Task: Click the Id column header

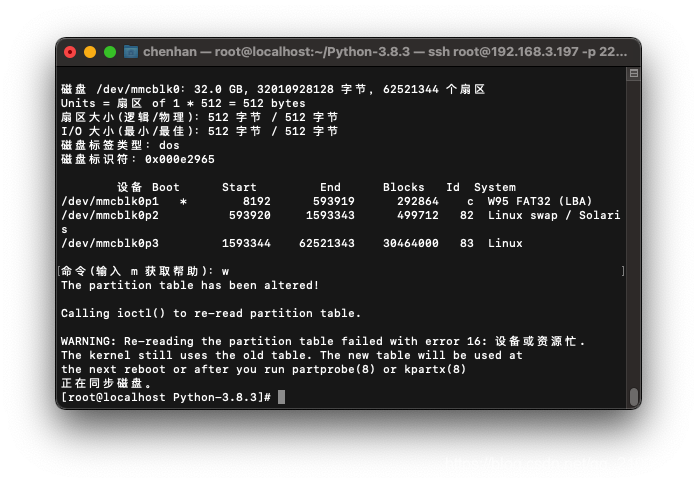Action: [453, 188]
